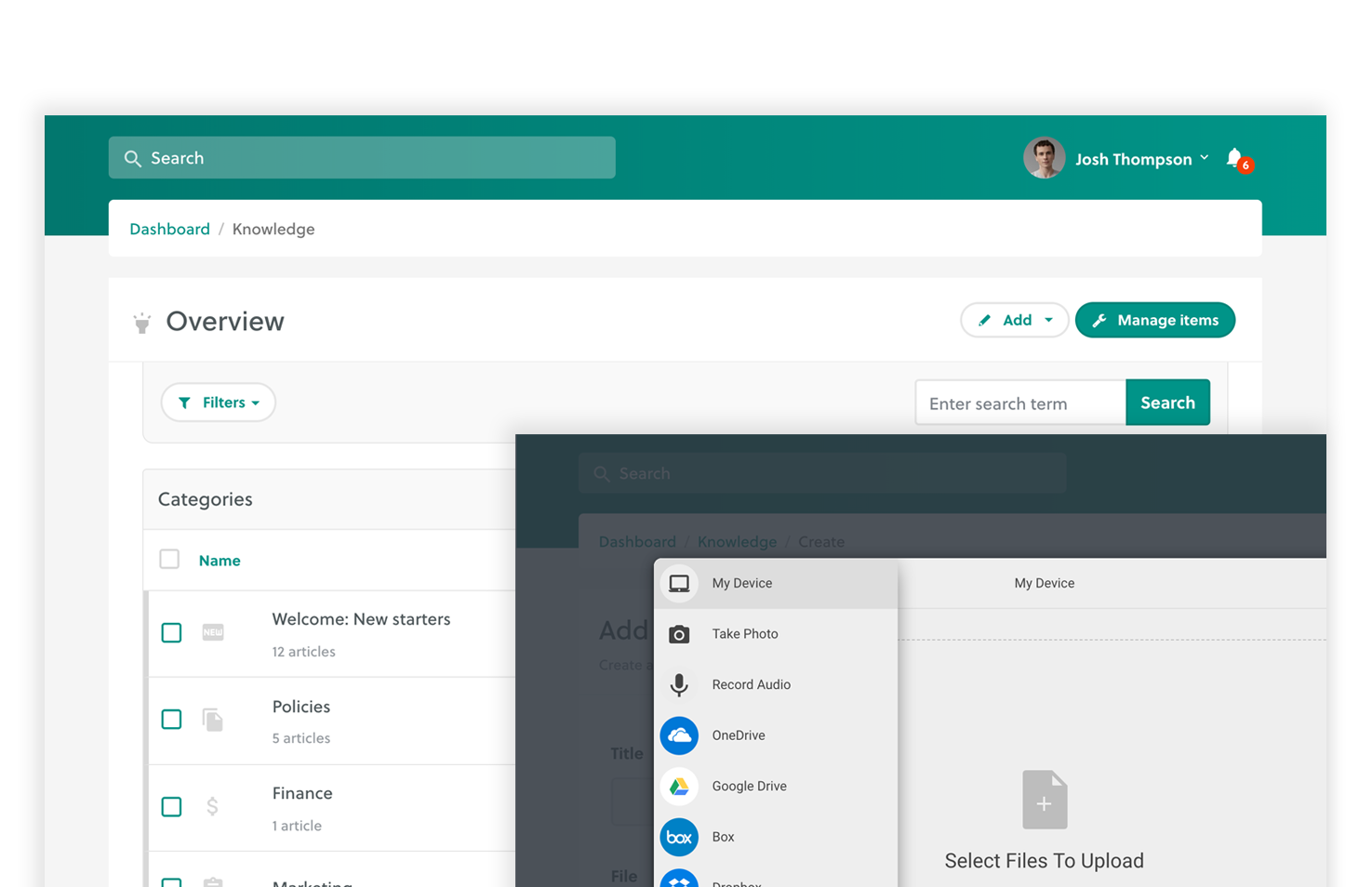Screen dimensions: 1372x887
Task: Enable the Finance category checkbox
Action: pyautogui.click(x=171, y=807)
